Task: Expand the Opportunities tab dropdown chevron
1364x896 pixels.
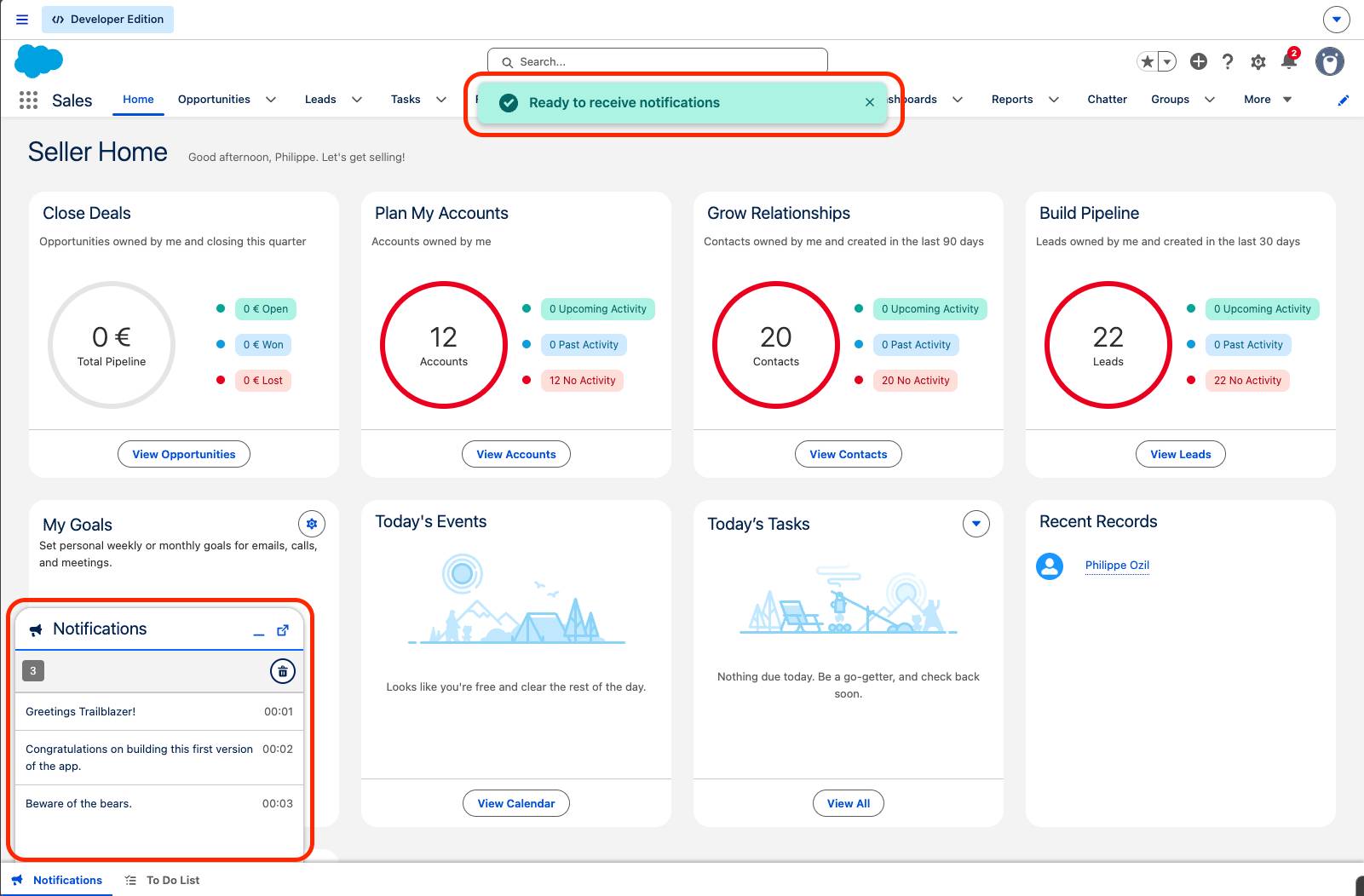Action: [x=271, y=100]
